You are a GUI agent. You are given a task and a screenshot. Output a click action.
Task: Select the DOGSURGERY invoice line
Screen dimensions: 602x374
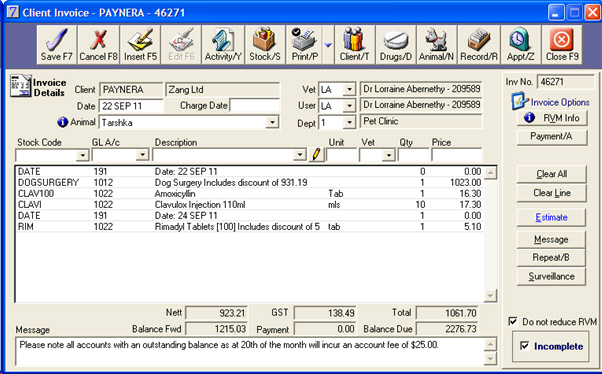coord(250,182)
